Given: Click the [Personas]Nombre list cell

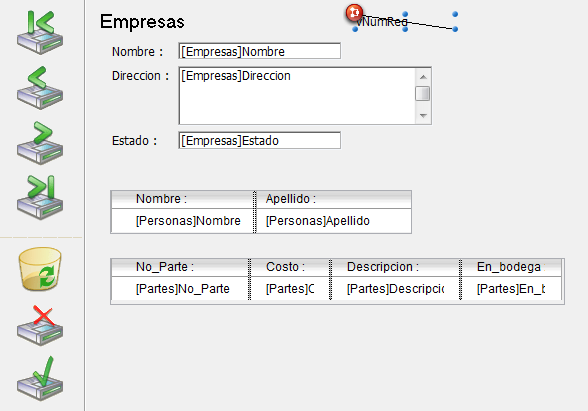Looking at the screenshot, I should (183, 221).
